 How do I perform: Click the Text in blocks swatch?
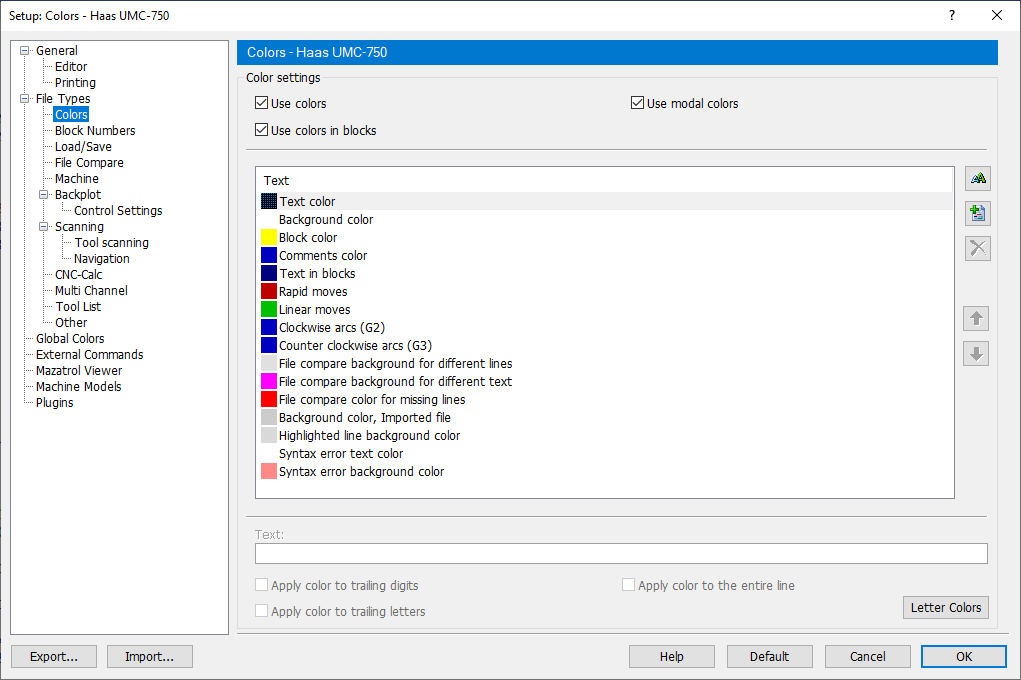point(269,274)
